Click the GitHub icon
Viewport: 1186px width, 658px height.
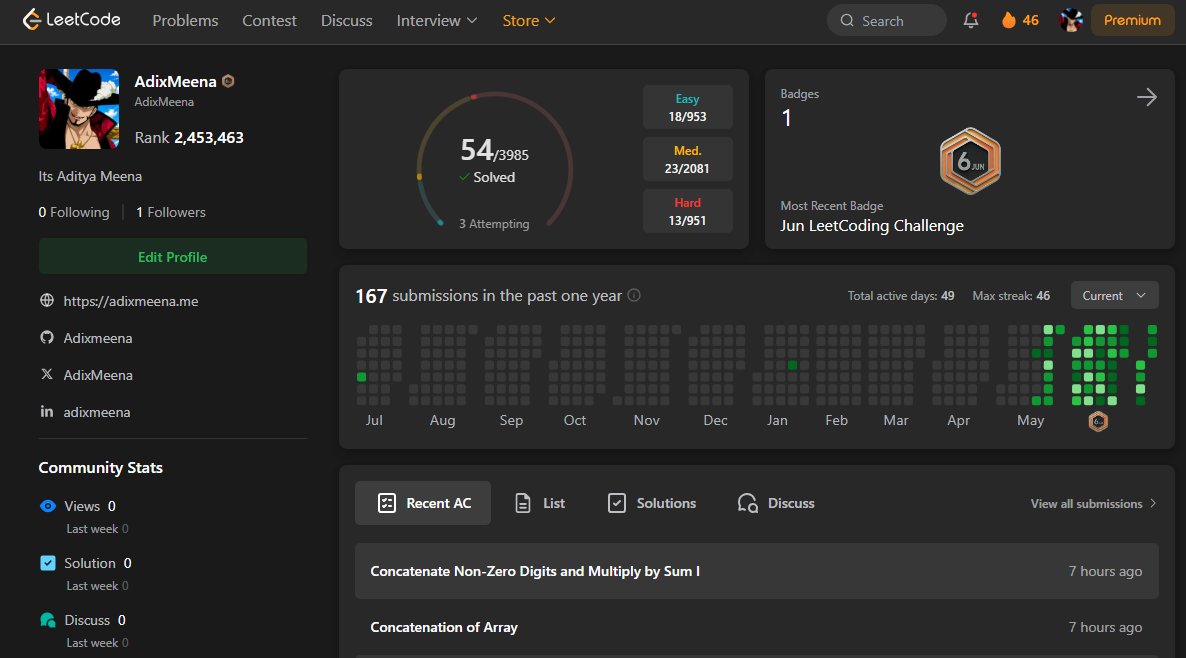(x=47, y=337)
